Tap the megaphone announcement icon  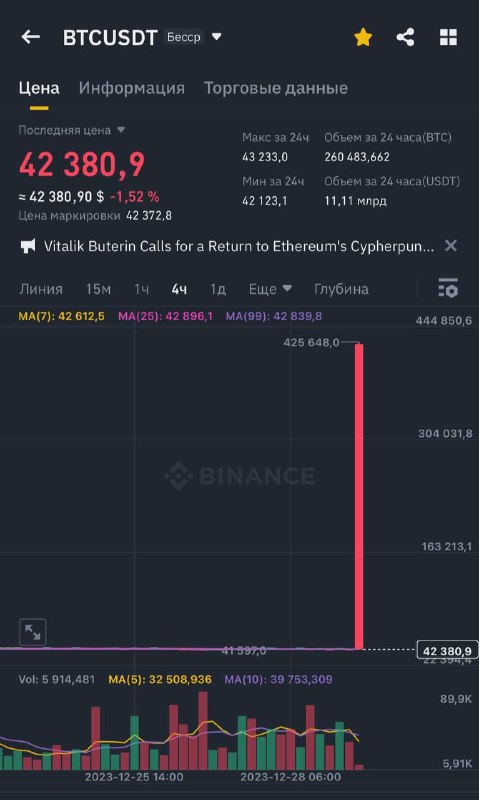tap(28, 246)
